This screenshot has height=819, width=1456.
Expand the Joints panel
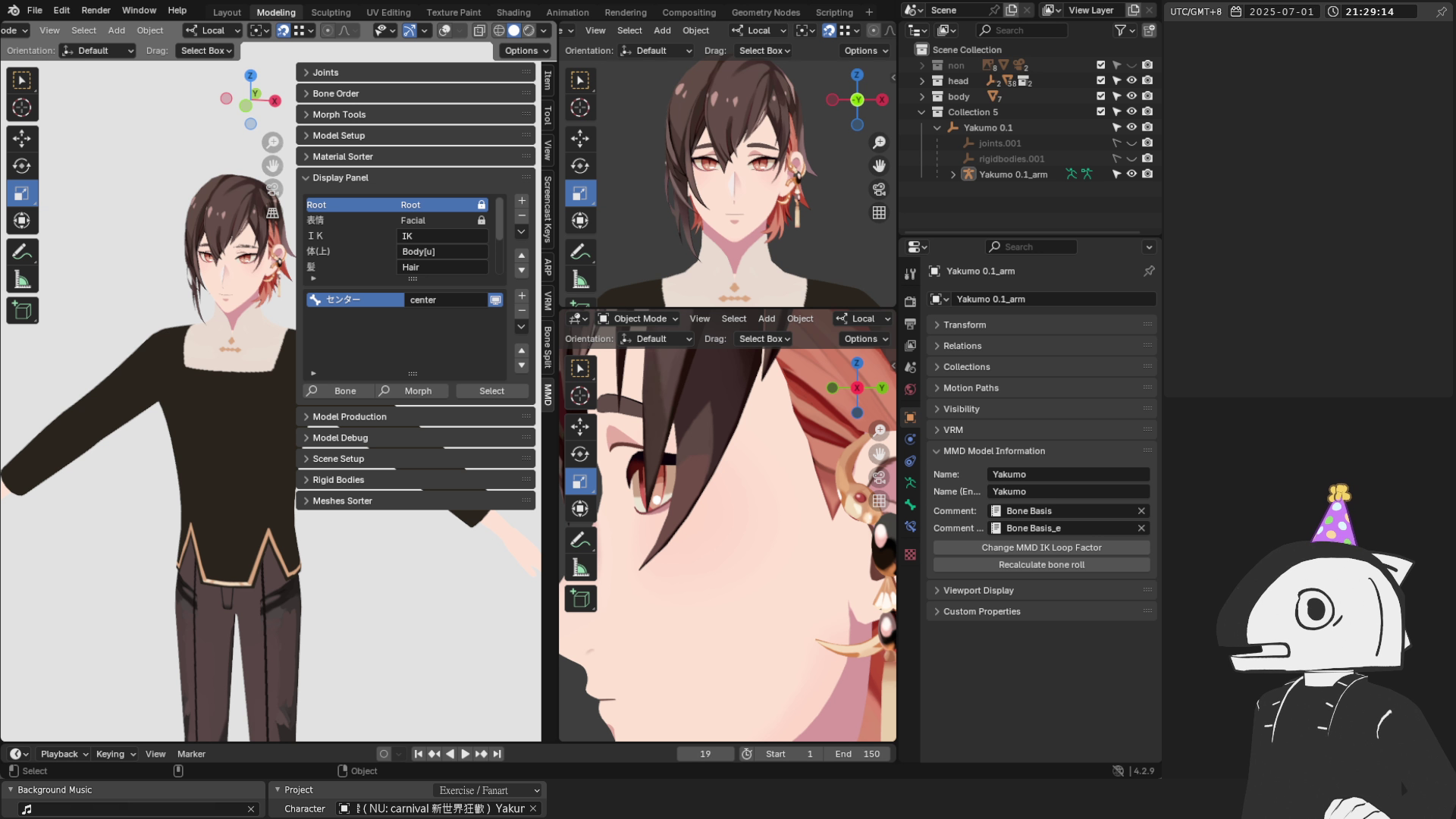[x=416, y=73]
